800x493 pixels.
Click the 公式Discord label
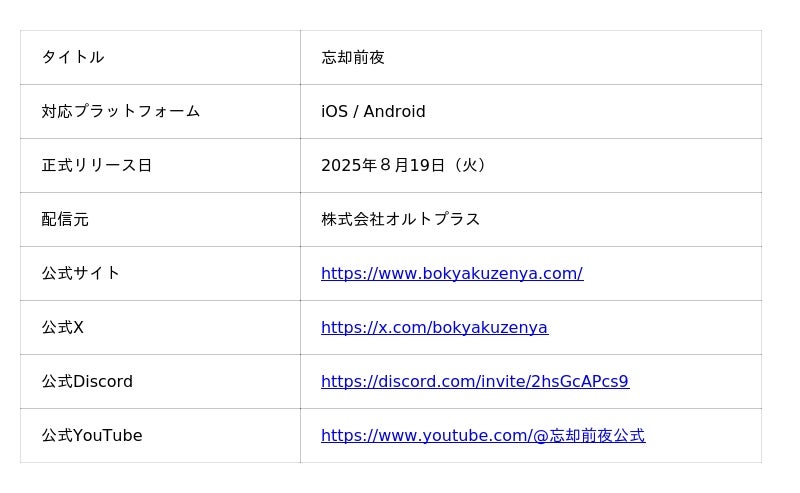(x=87, y=382)
